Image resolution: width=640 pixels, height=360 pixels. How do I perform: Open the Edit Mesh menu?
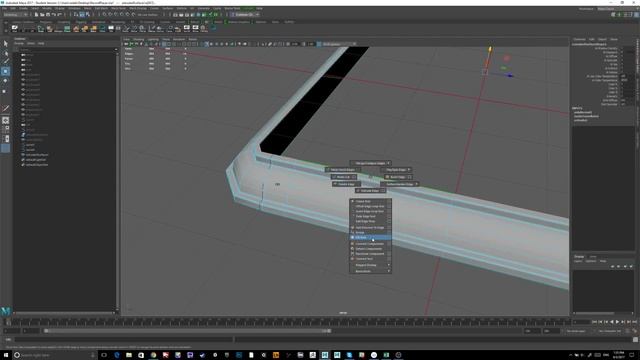tap(101, 9)
